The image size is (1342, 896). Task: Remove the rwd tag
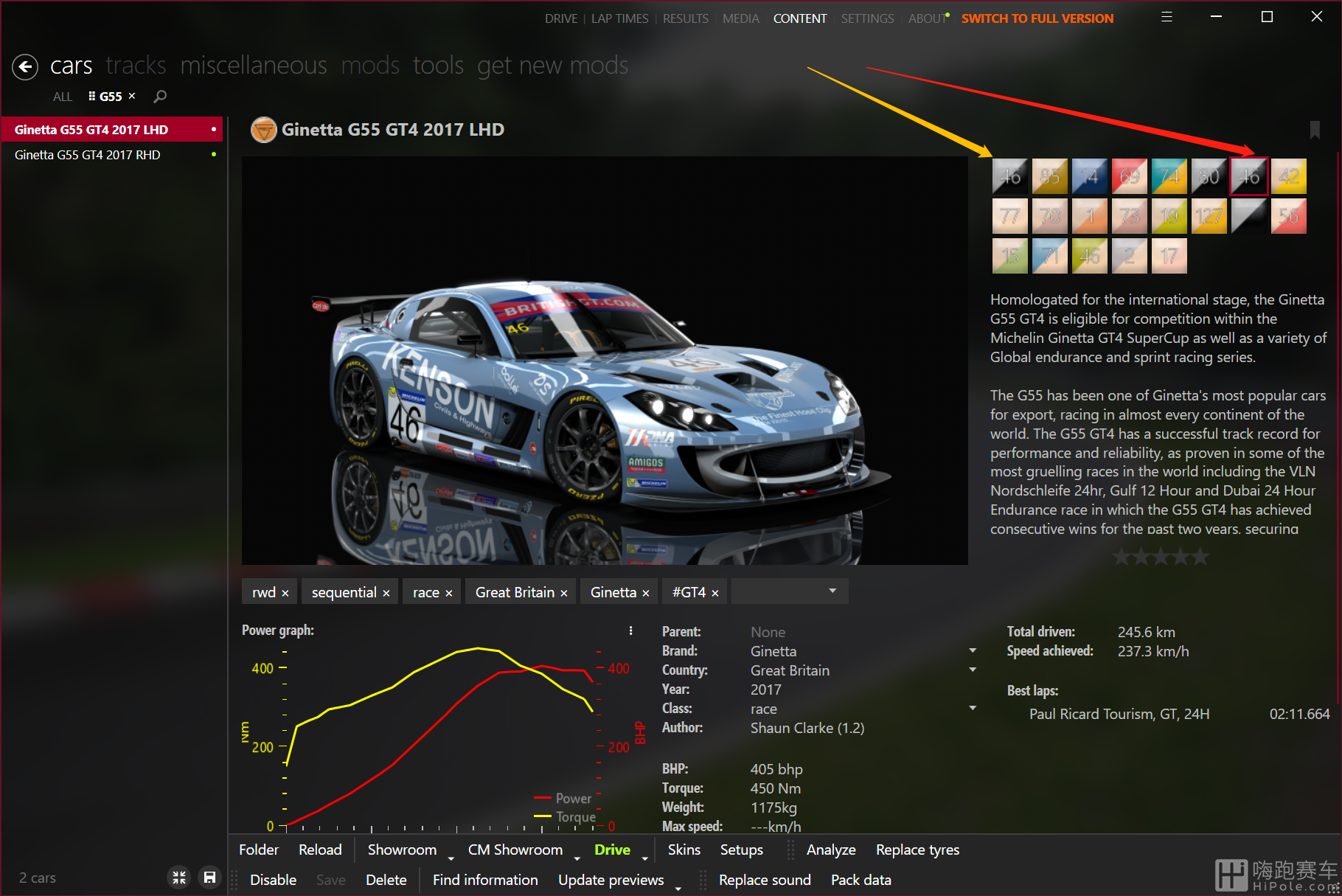click(285, 593)
